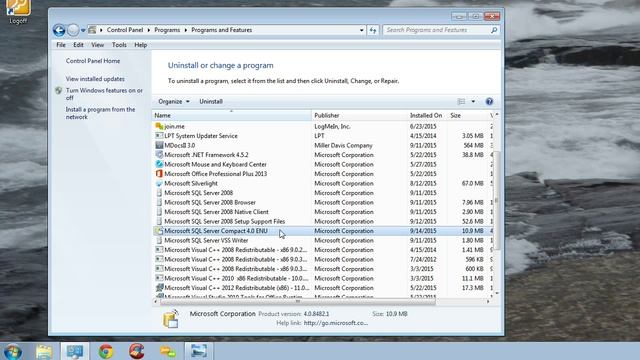The image size is (640, 360).
Task: Open the Tools menu
Action: (119, 45)
